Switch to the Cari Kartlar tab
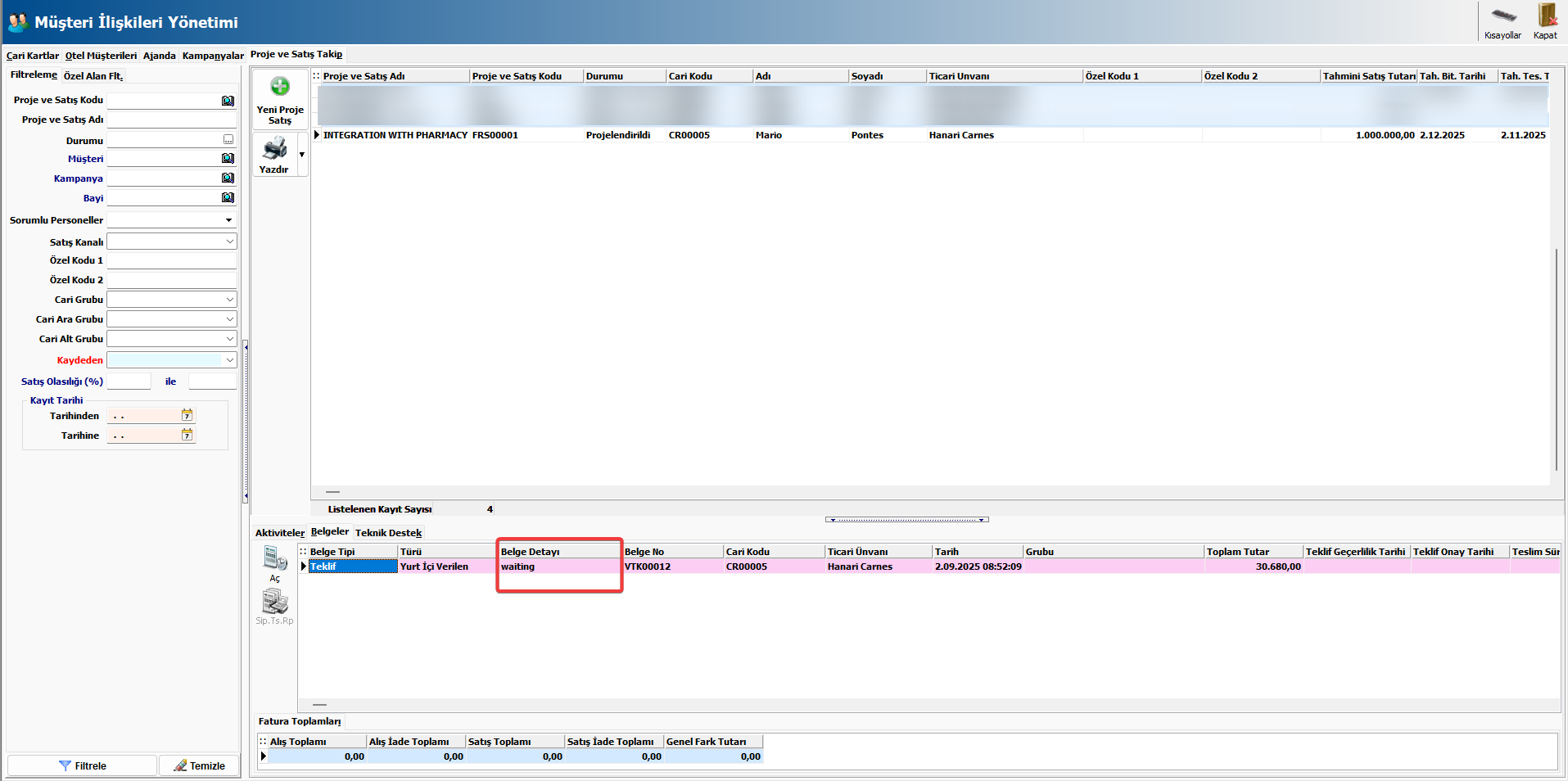This screenshot has width=1568, height=781. point(33,56)
